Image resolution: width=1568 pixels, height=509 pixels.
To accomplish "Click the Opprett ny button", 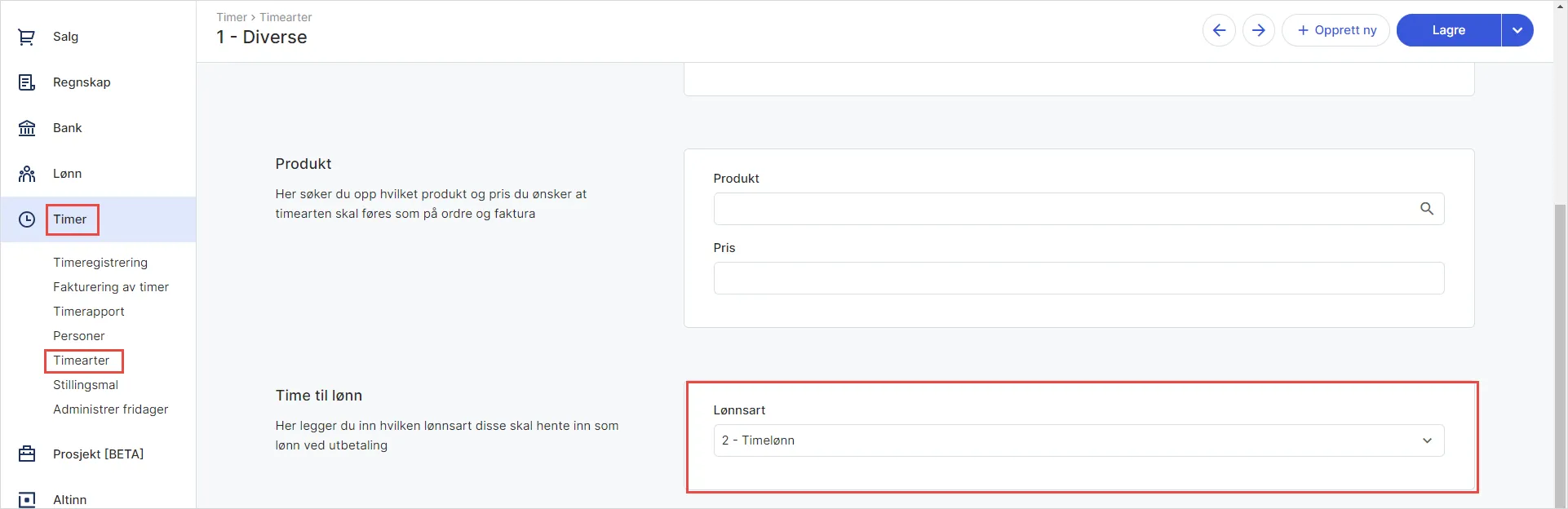I will tap(1335, 30).
